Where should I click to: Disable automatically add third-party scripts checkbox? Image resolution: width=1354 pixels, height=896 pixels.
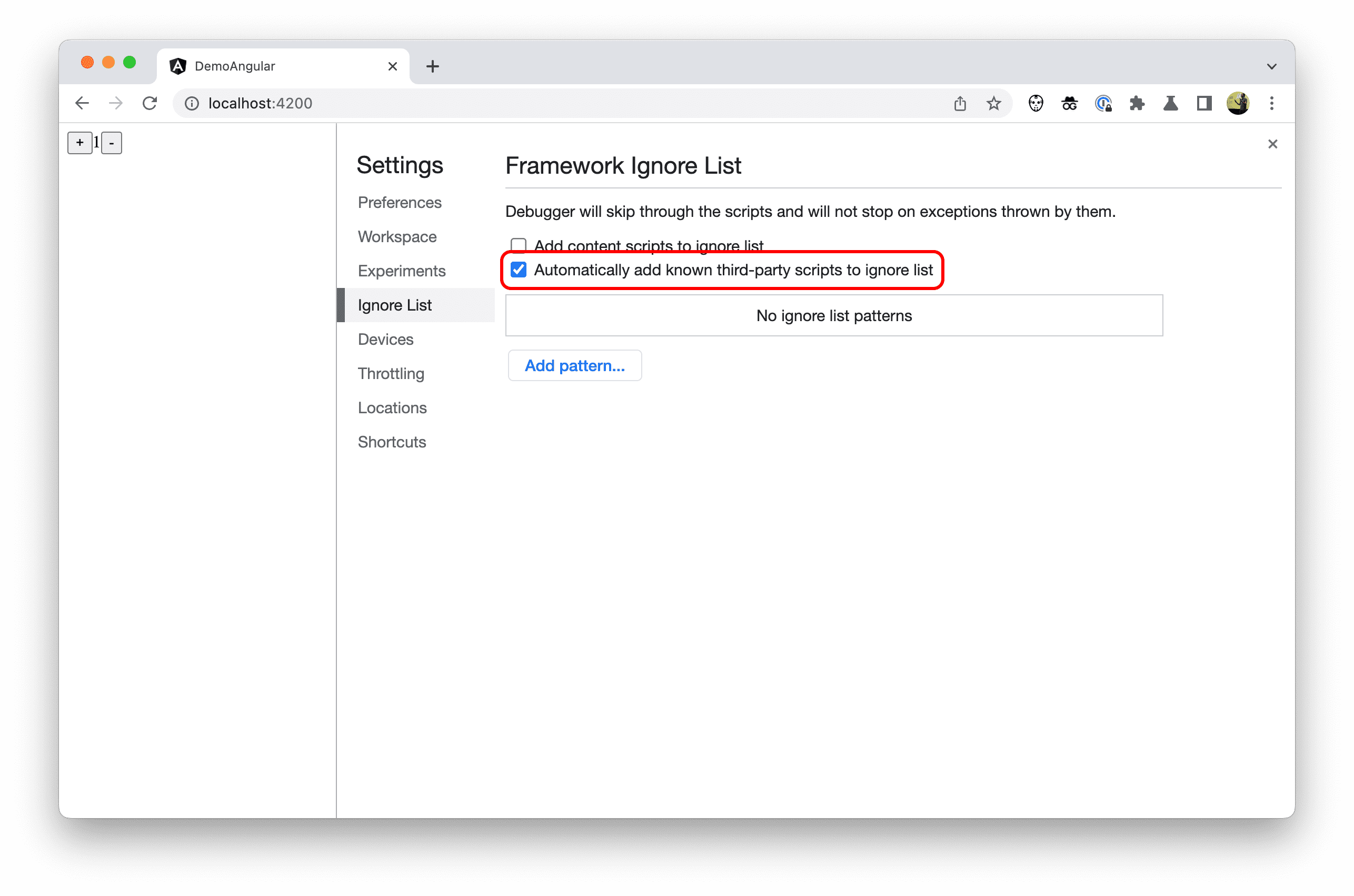pos(518,269)
